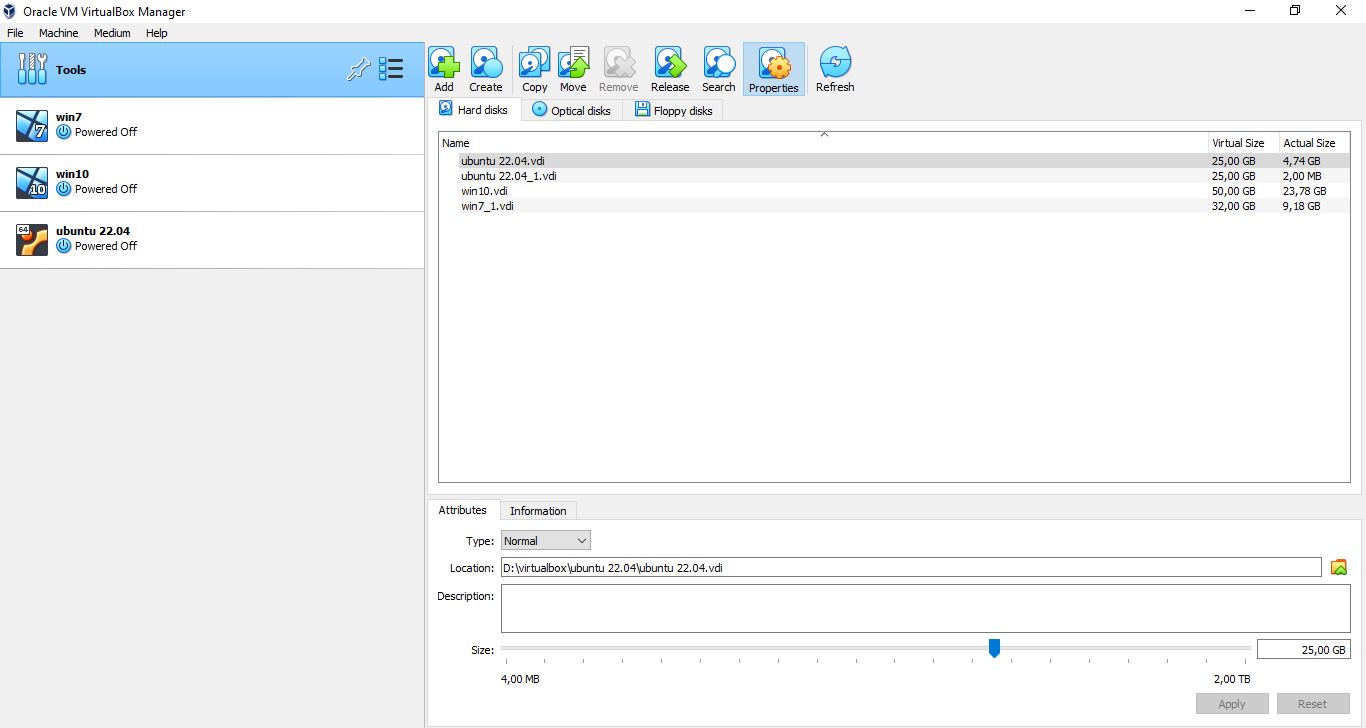Viewport: 1366px width, 728px height.
Task: Click the disk Size slider handle
Action: click(x=994, y=649)
